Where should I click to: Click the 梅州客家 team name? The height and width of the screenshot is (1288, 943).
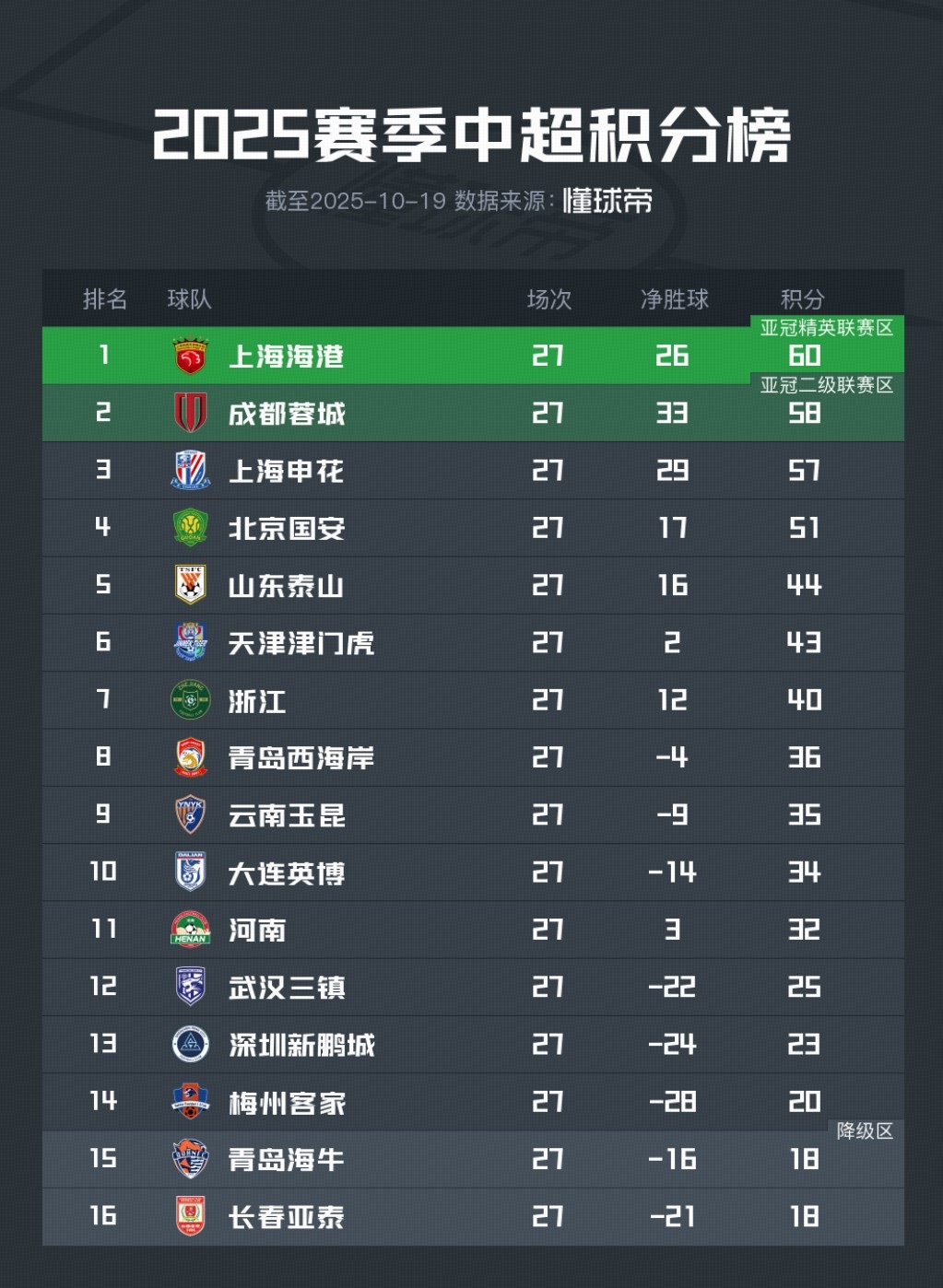click(x=287, y=1102)
